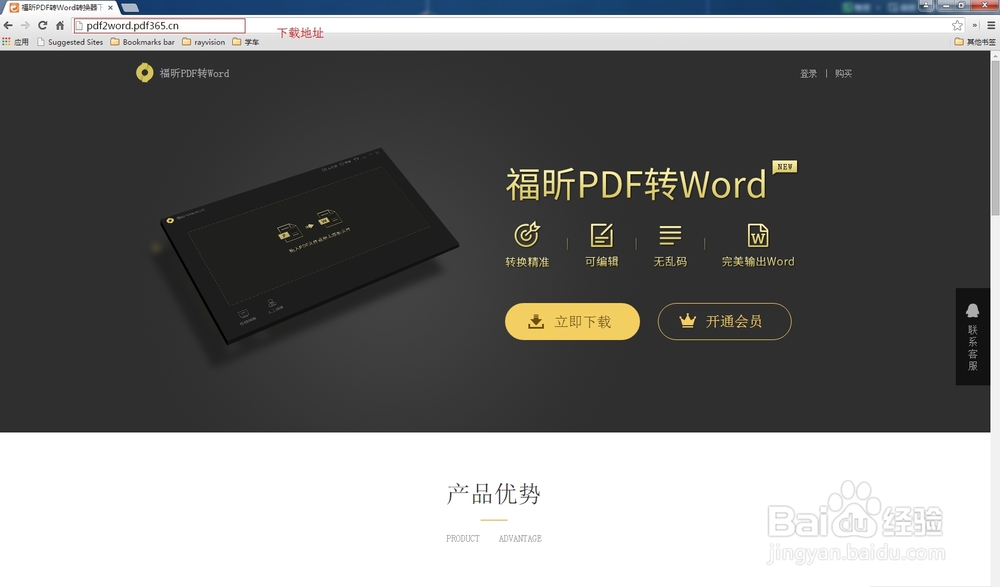
Task: Click the 登录 link
Action: click(x=809, y=73)
